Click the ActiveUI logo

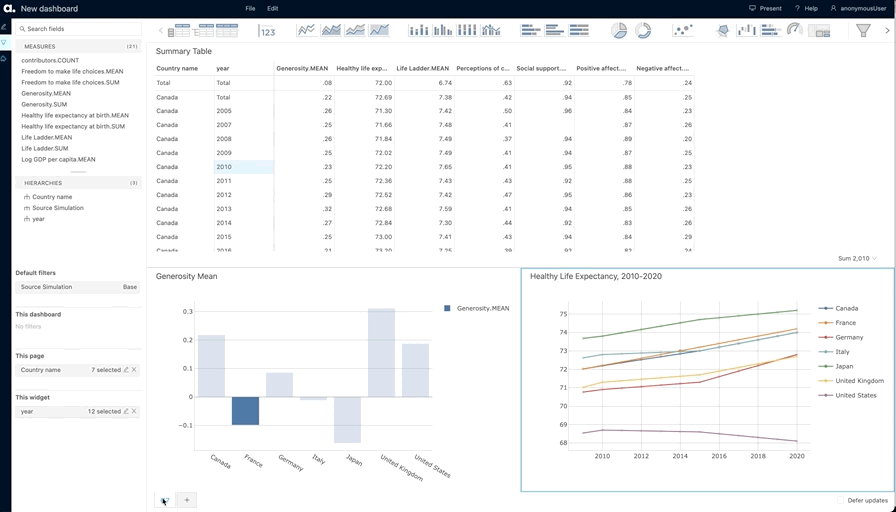click(x=8, y=9)
